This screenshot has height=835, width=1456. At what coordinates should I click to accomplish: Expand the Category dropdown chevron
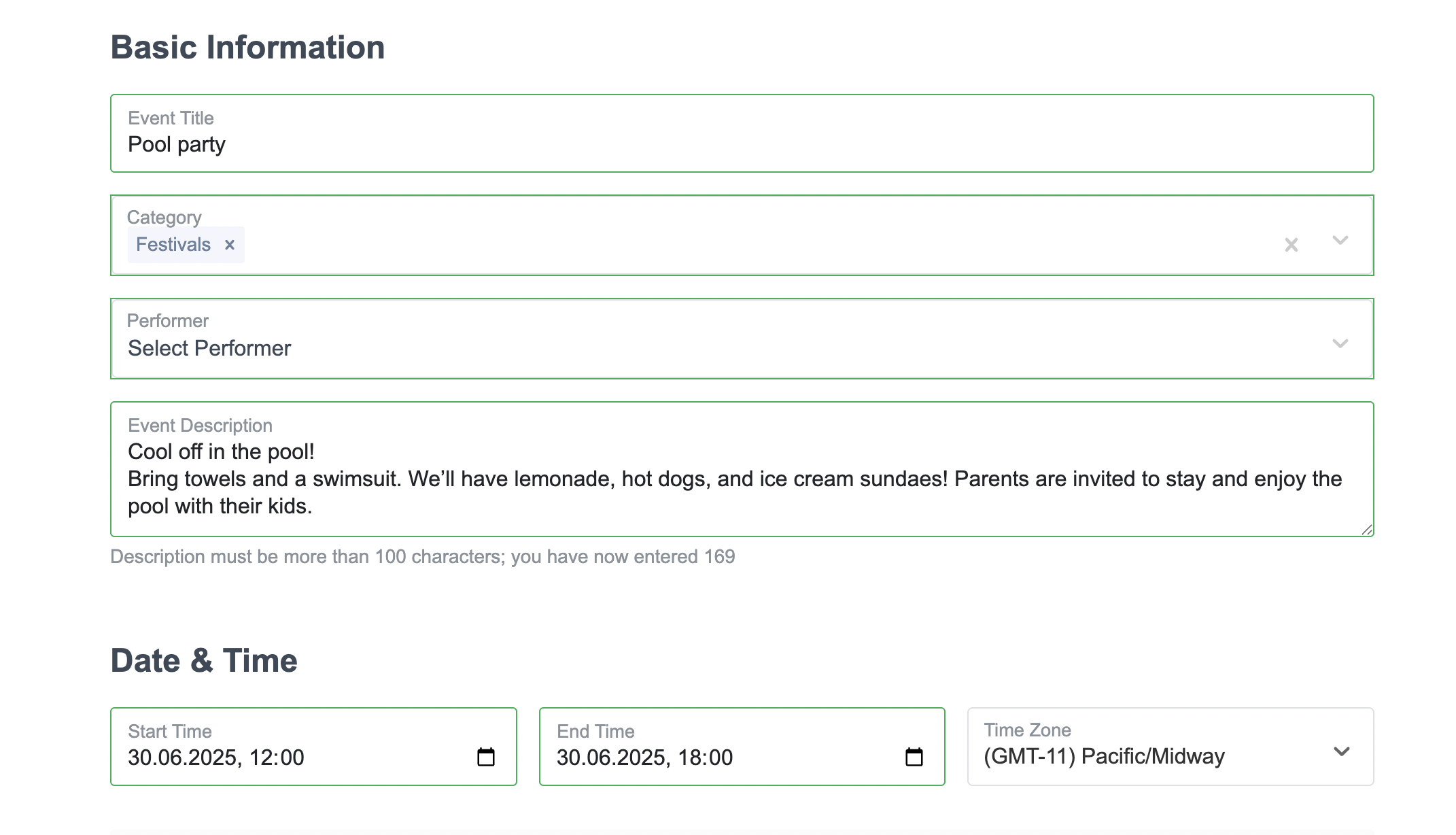pyautogui.click(x=1340, y=240)
